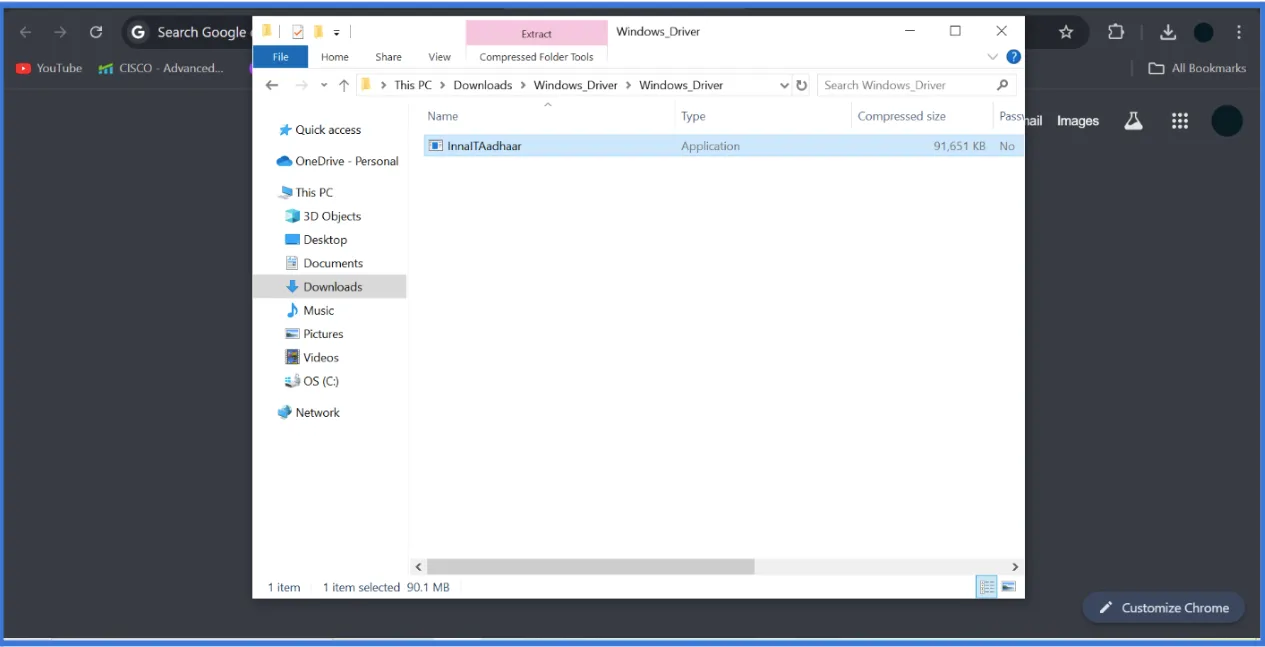This screenshot has width=1265, height=647.
Task: Open Chrome Downloads icon
Action: click(1167, 32)
